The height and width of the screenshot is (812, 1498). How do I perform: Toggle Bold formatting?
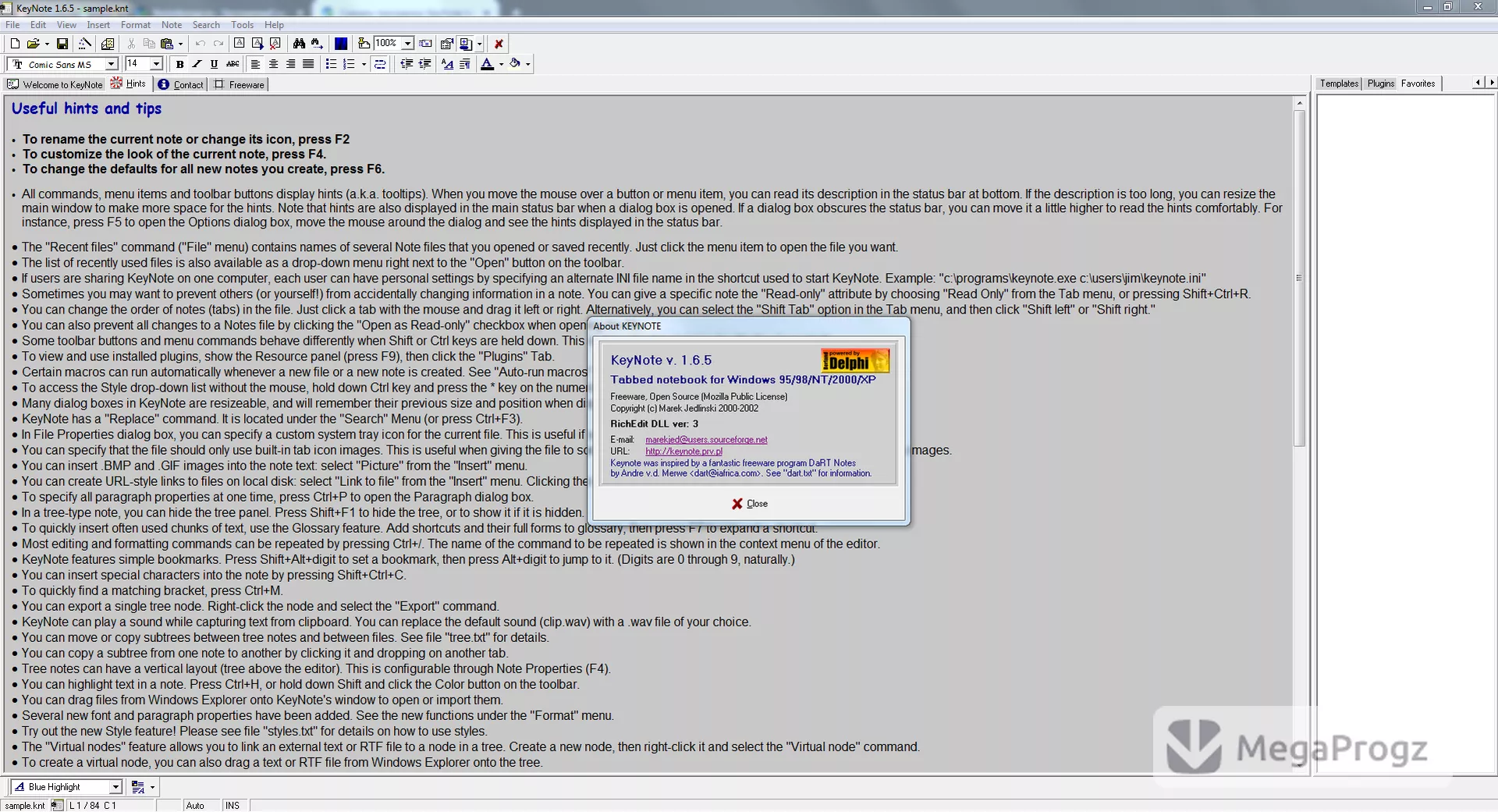pyautogui.click(x=179, y=64)
